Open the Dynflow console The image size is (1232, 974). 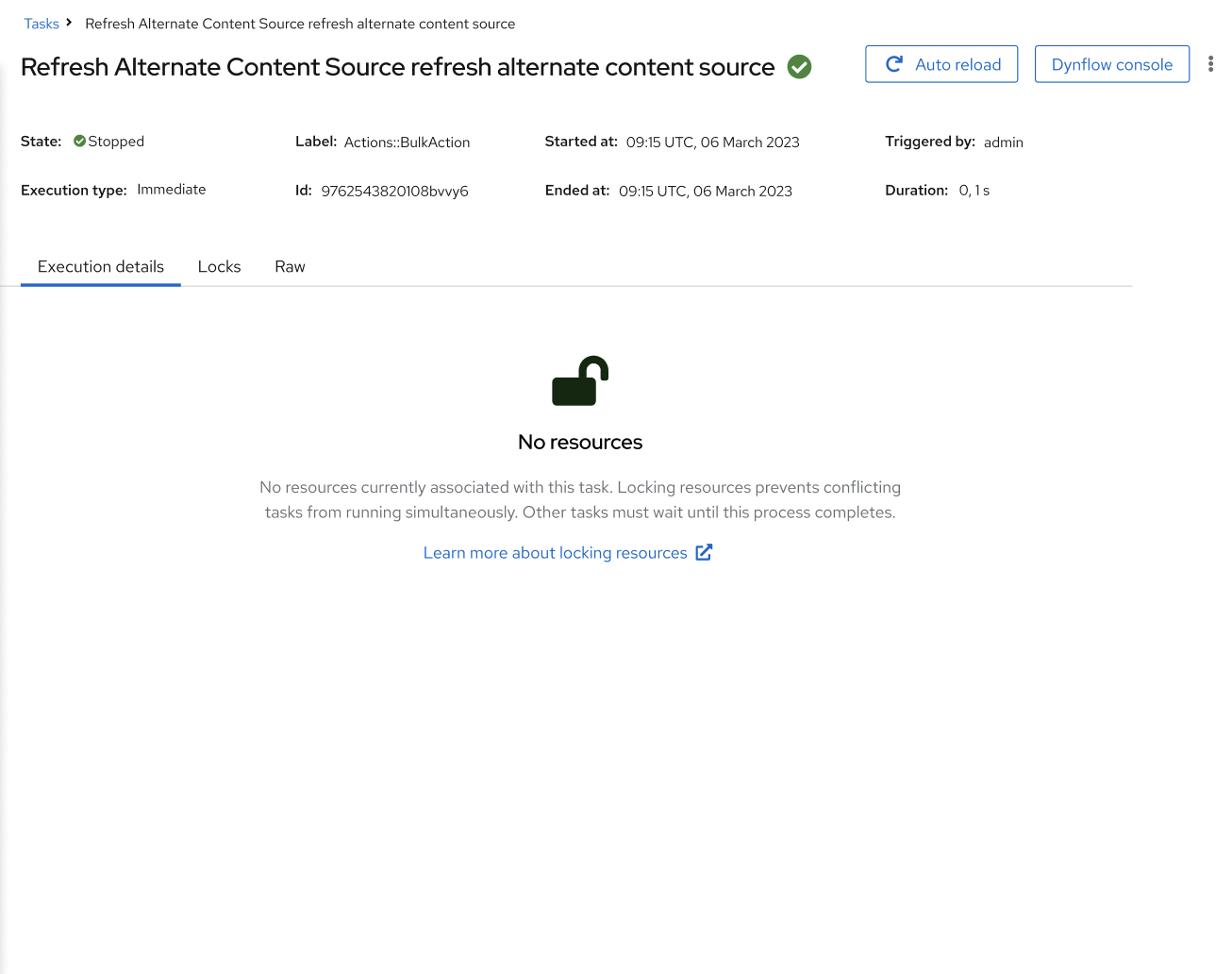coord(1111,64)
